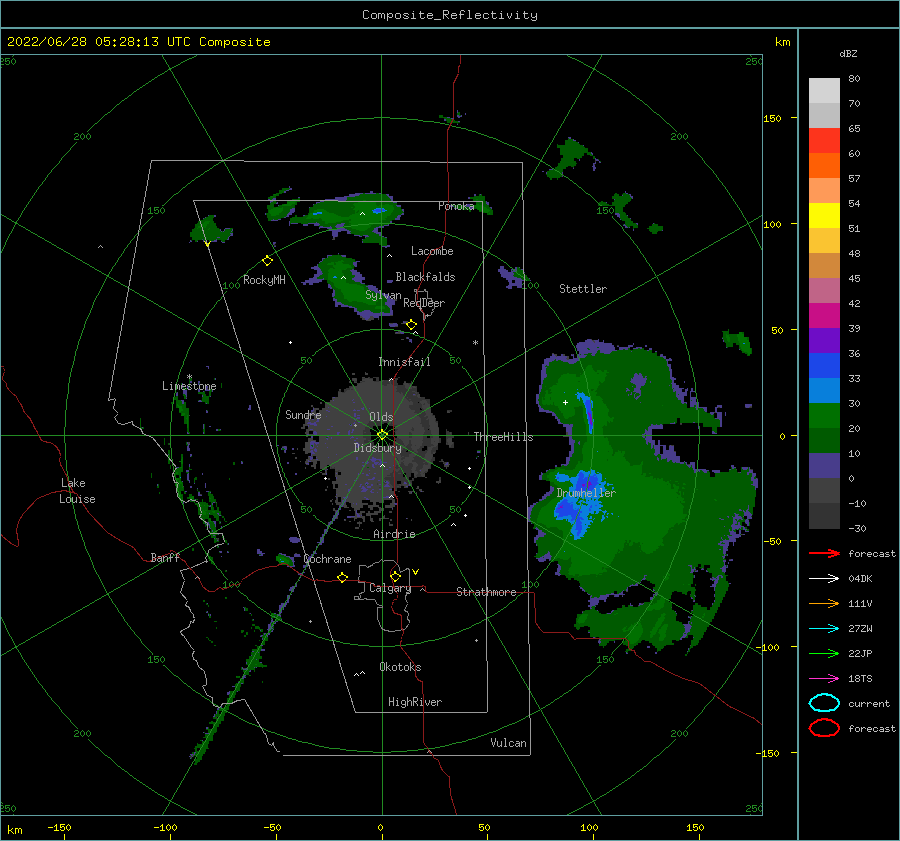Click the white asterisk marker above Limestone
900x841 pixels.
189,377
